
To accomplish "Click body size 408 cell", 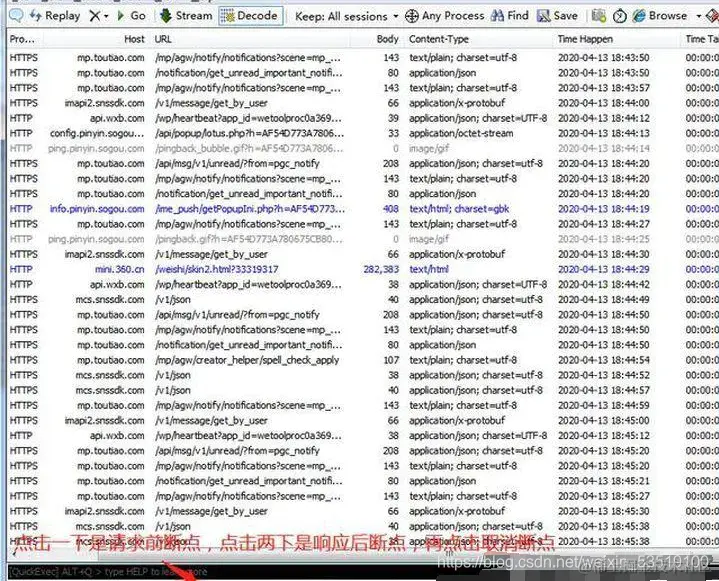I will click(391, 209).
